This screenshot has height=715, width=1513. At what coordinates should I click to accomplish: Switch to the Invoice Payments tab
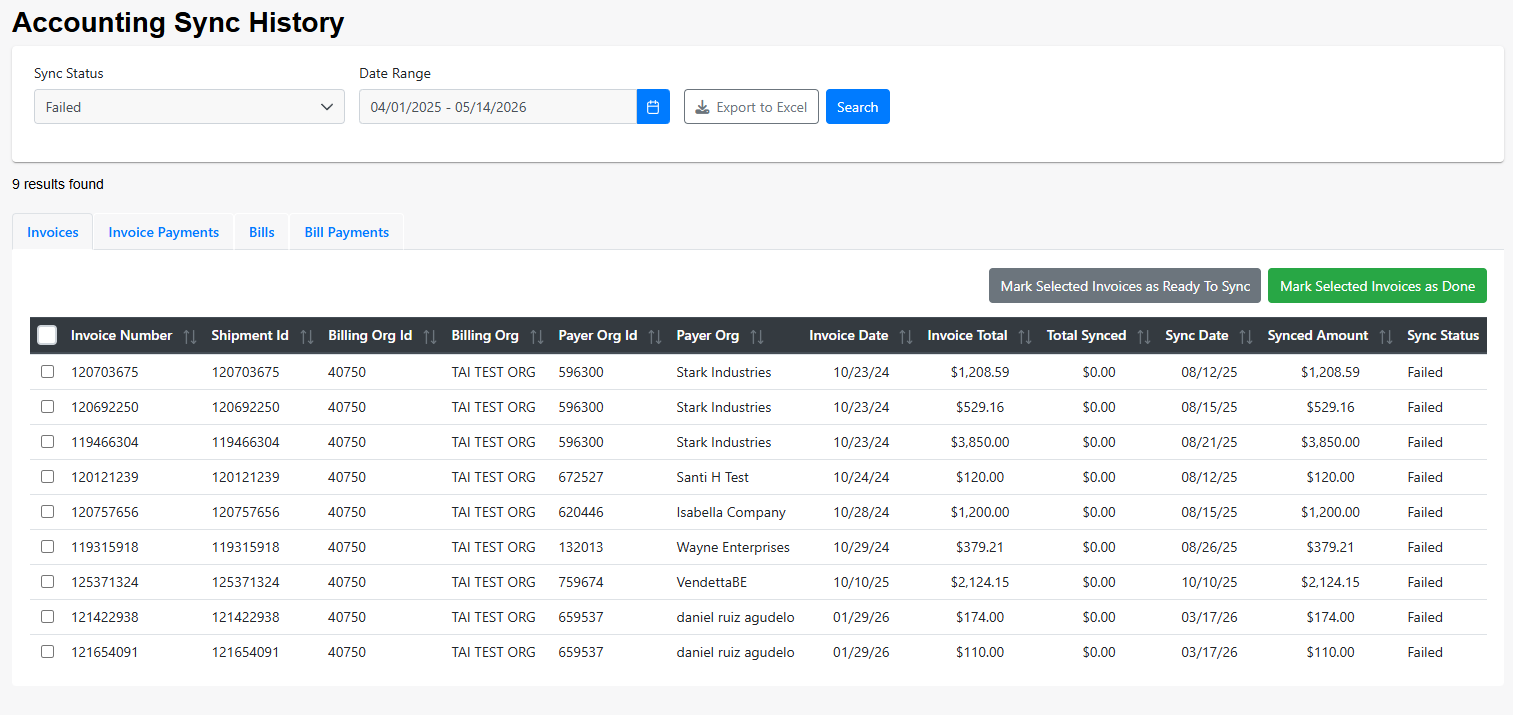(163, 232)
